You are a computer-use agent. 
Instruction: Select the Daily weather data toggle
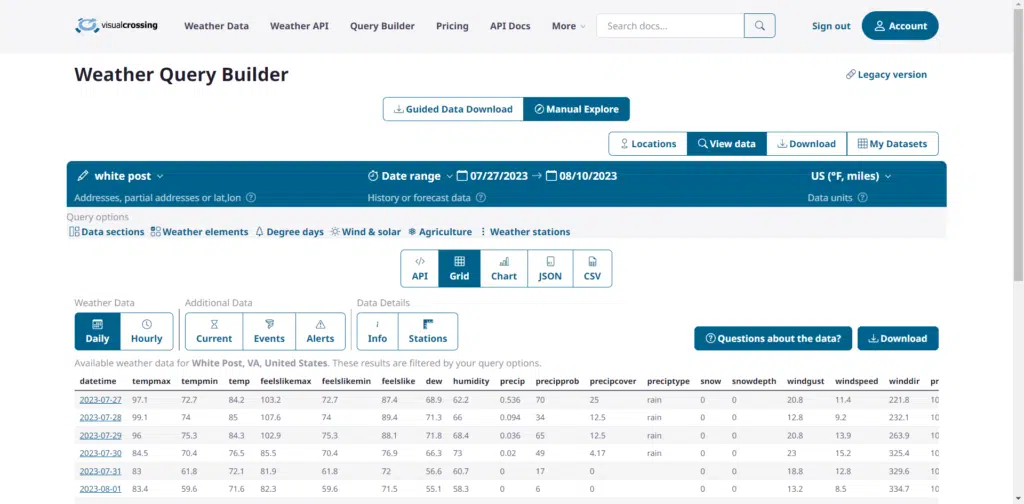pyautogui.click(x=98, y=331)
